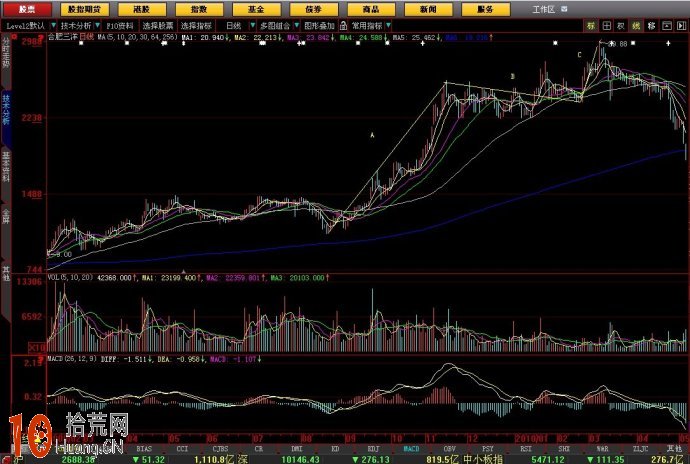
Task: Switch to the 债券 tab
Action: coord(314,9)
